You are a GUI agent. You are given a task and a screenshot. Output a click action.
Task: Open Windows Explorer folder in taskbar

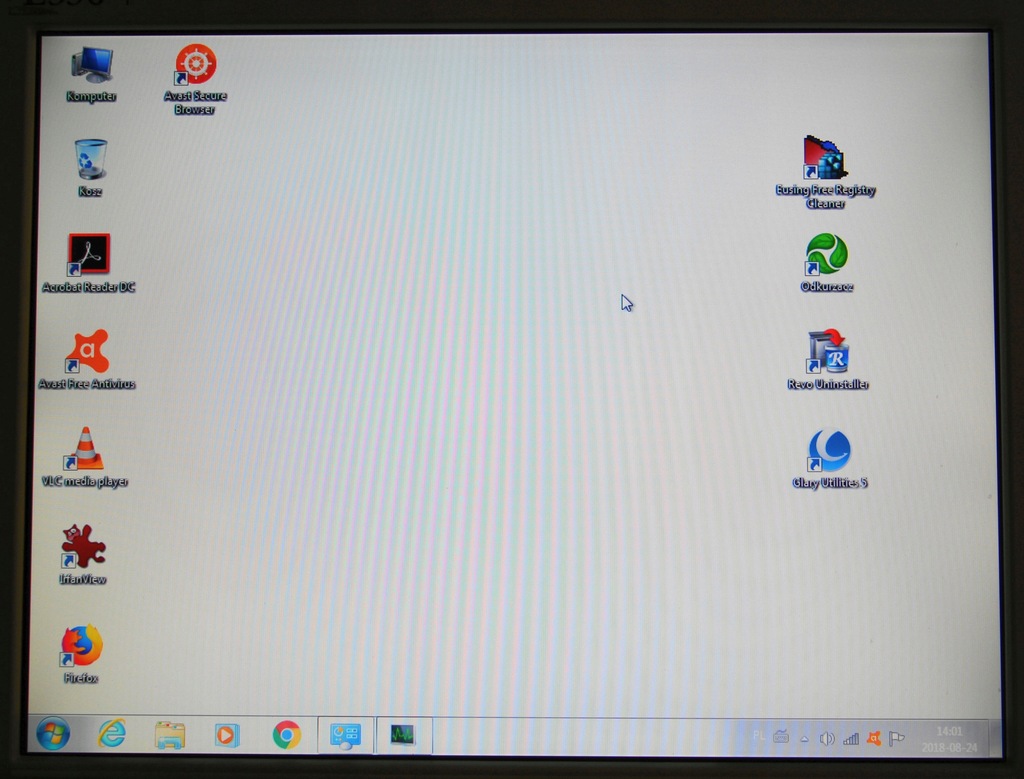[170, 735]
